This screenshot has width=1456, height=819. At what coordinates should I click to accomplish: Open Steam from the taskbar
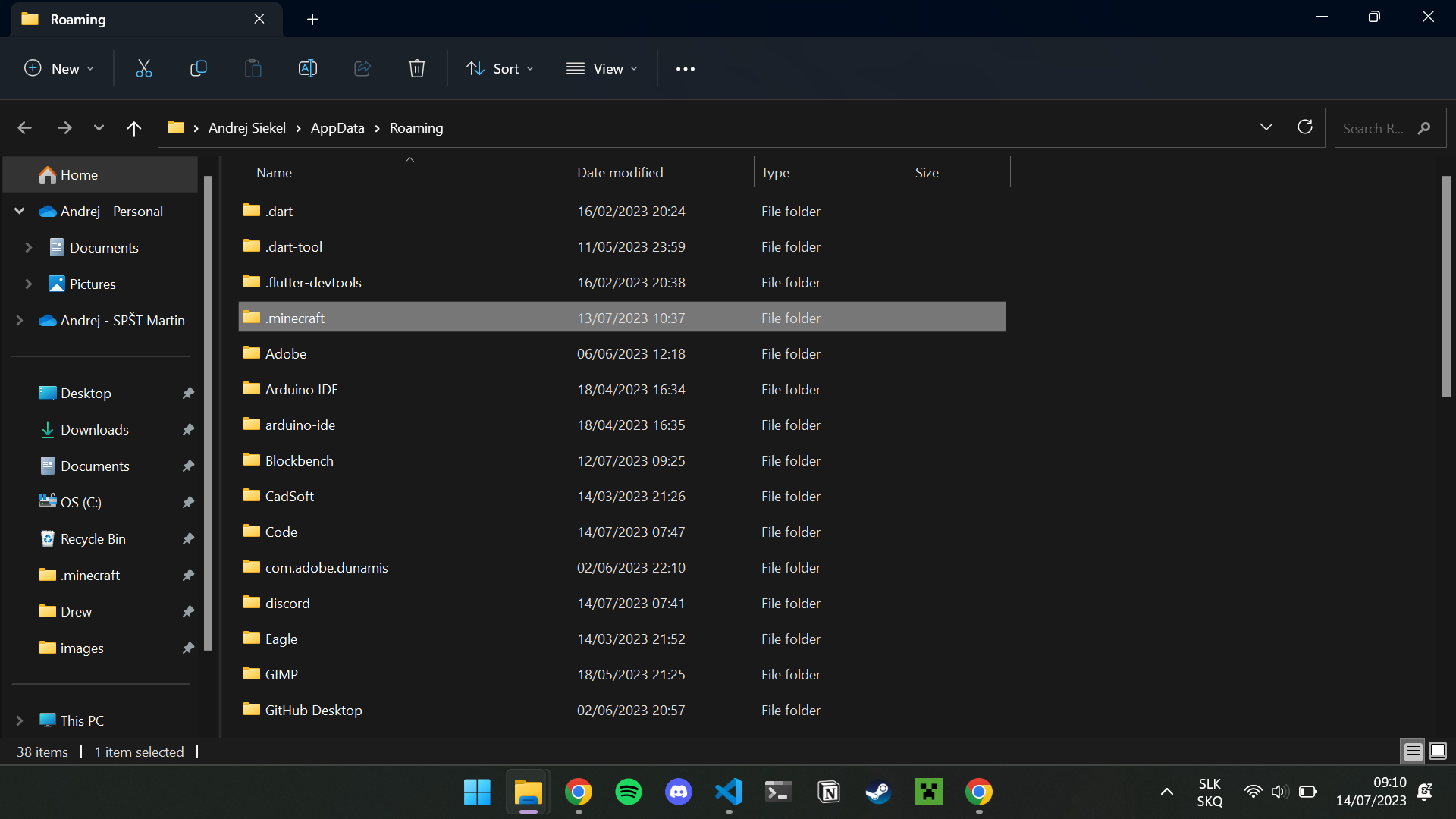(879, 792)
